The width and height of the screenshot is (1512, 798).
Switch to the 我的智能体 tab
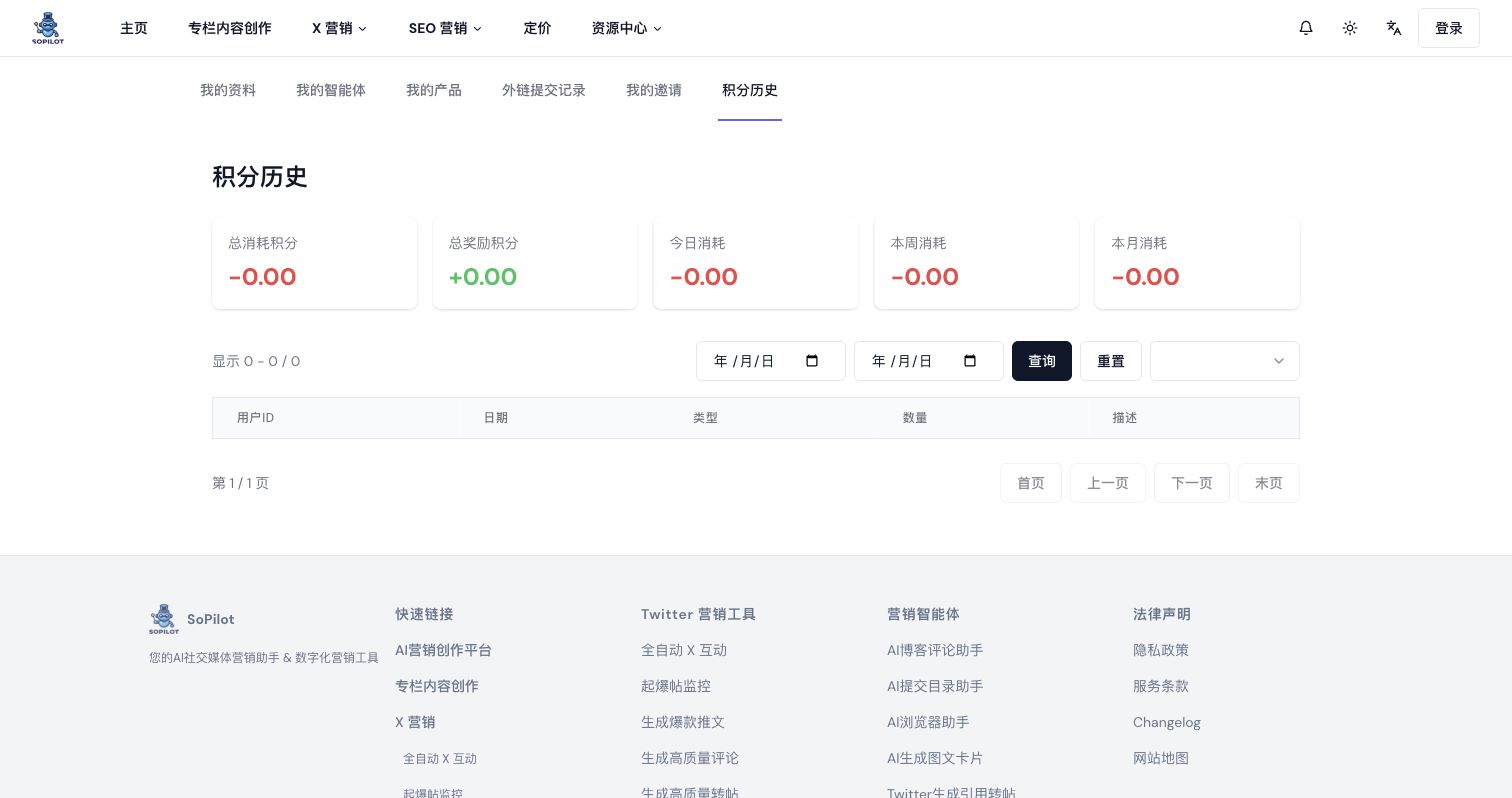pos(331,90)
